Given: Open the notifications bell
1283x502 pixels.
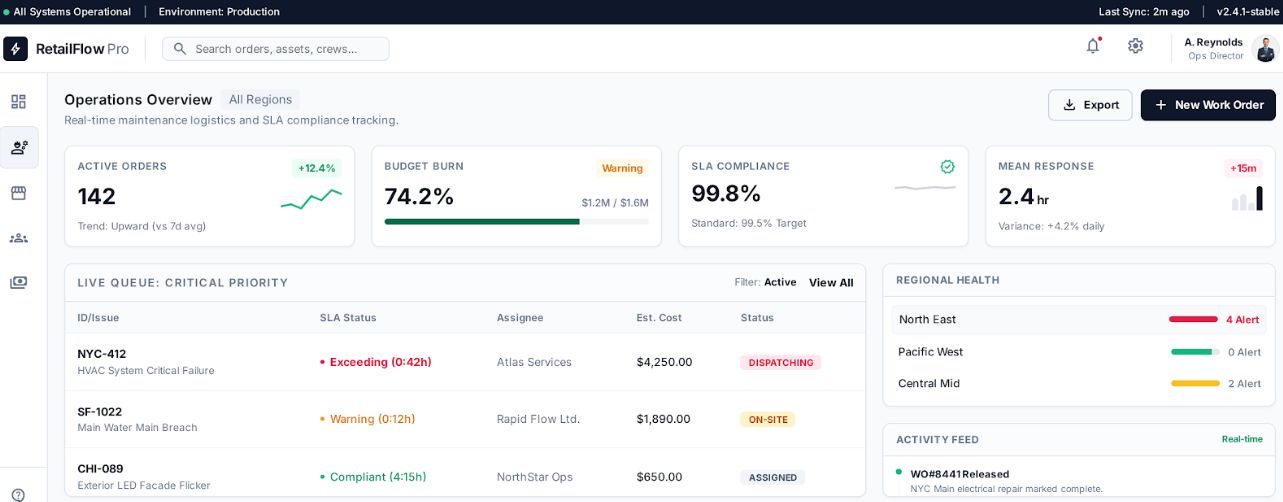Looking at the screenshot, I should pos(1093,46).
